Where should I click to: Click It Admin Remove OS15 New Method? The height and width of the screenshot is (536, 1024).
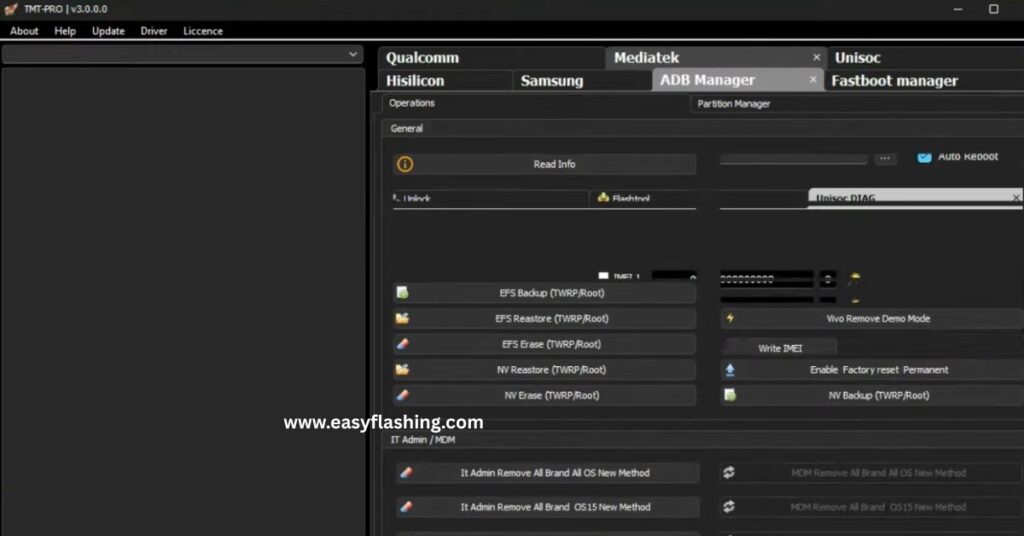[547, 507]
